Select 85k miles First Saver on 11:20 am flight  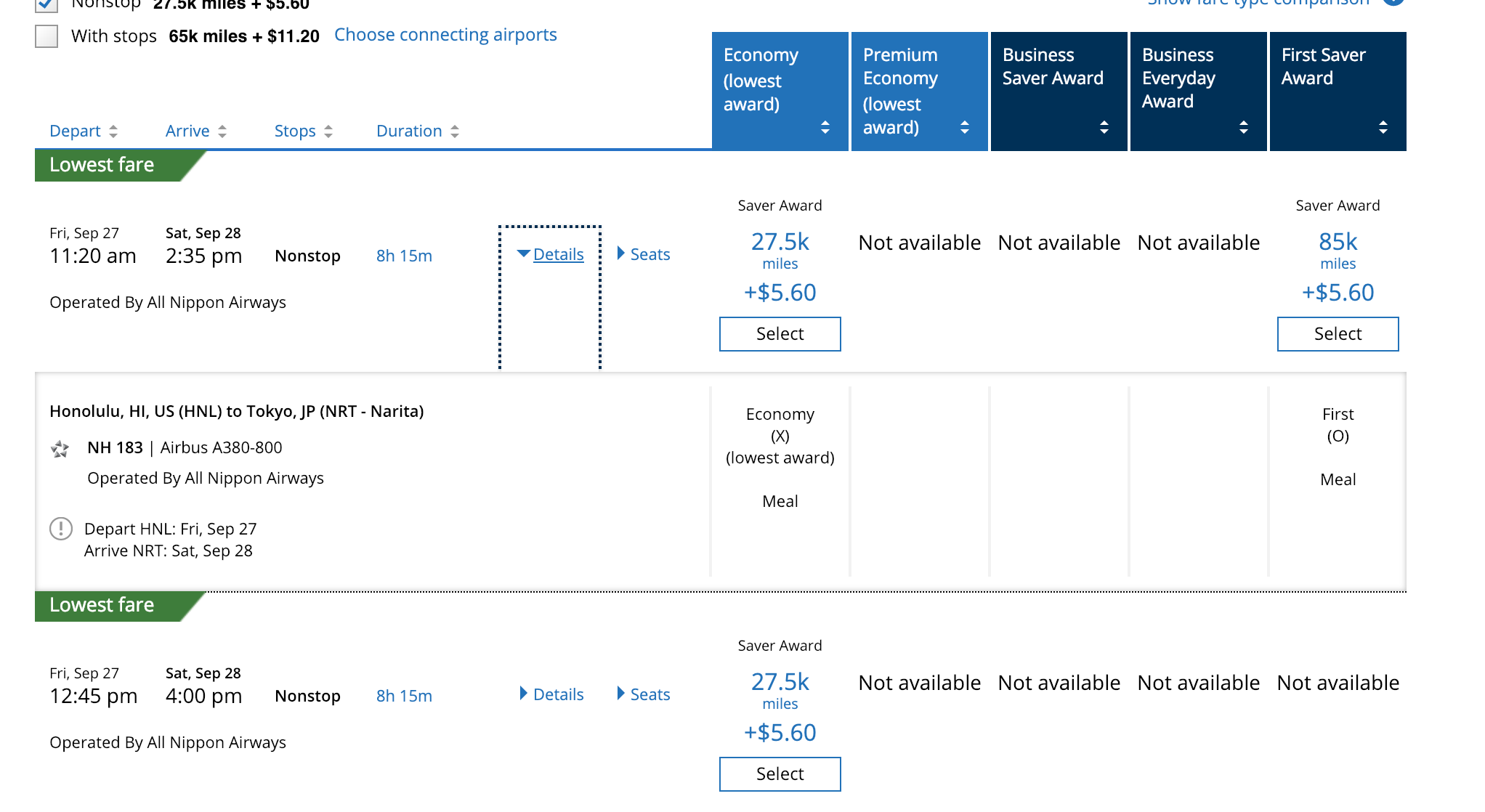[x=1338, y=334]
